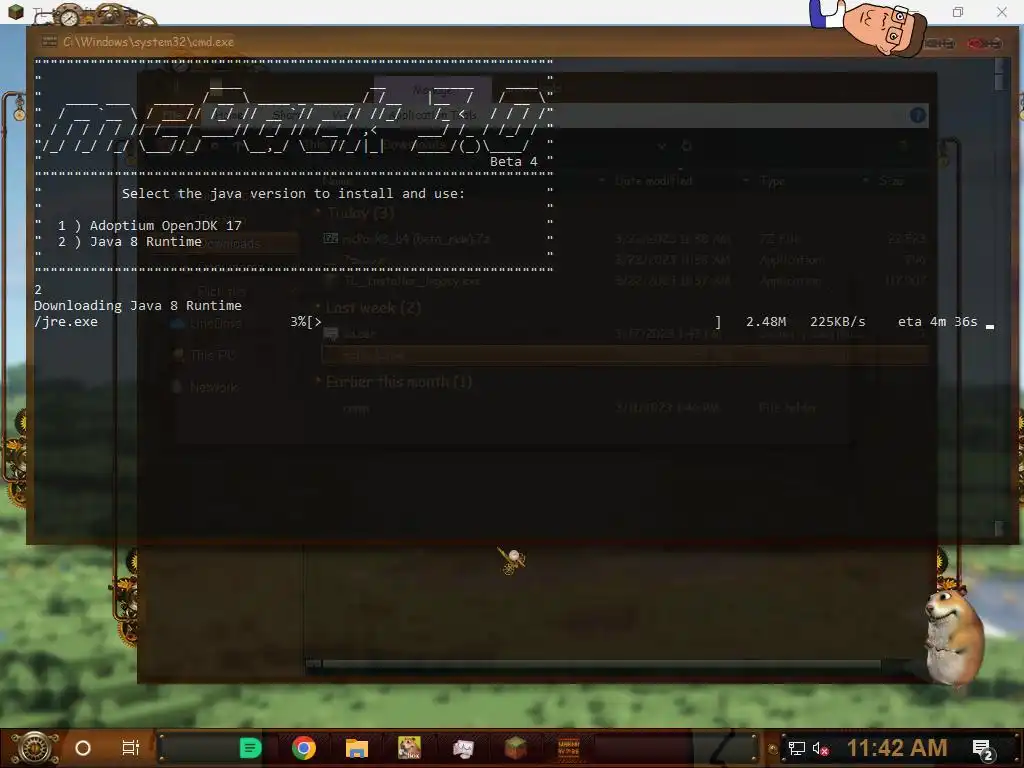Image resolution: width=1024 pixels, height=768 pixels.
Task: Open the steampunk Start button
Action: (x=35, y=748)
